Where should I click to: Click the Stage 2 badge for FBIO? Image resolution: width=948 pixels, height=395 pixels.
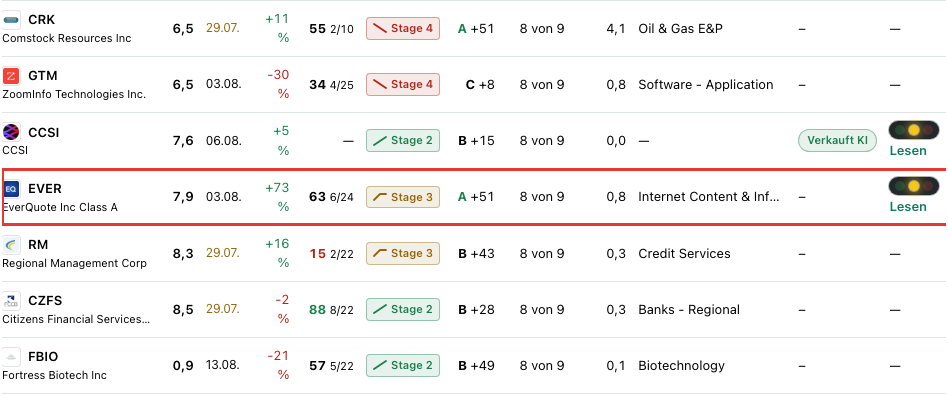tap(403, 365)
